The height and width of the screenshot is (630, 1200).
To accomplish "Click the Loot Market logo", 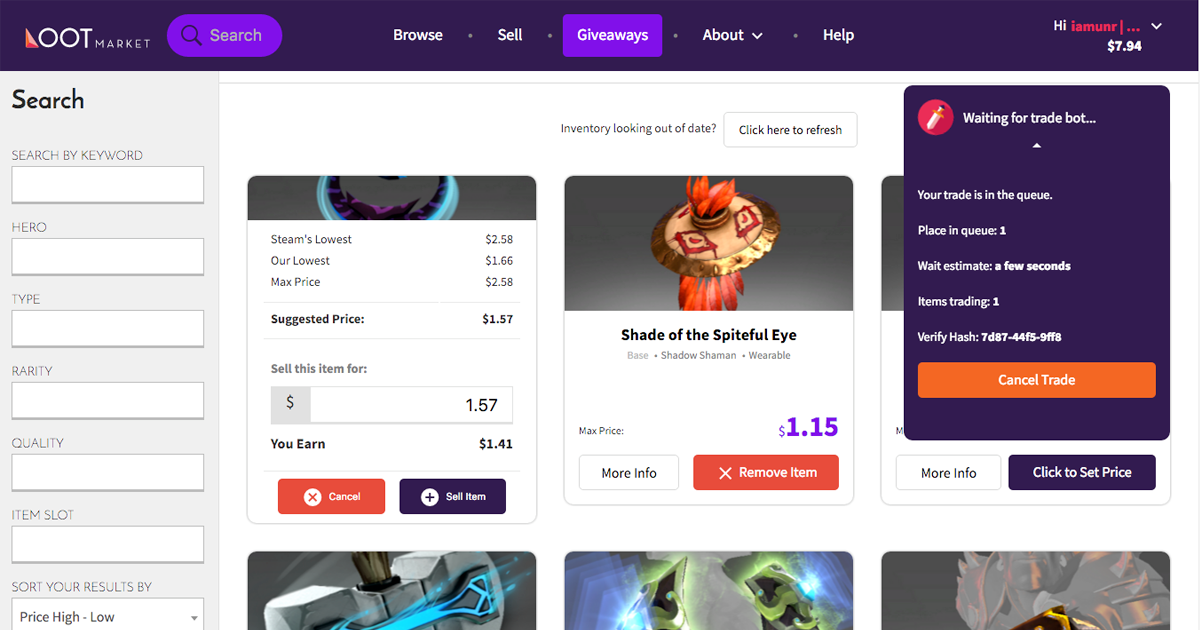I will (x=87, y=37).
